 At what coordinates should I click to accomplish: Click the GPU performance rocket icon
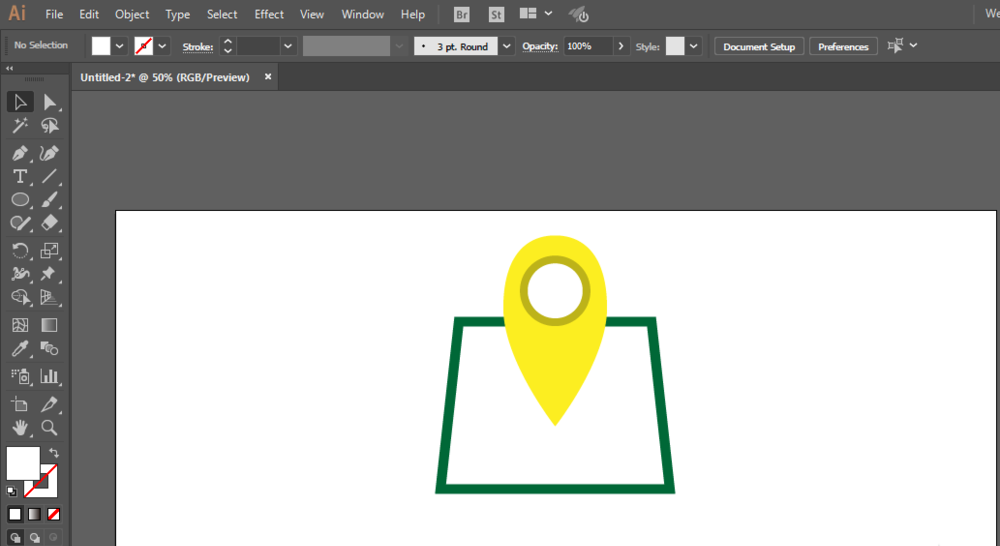pos(579,15)
